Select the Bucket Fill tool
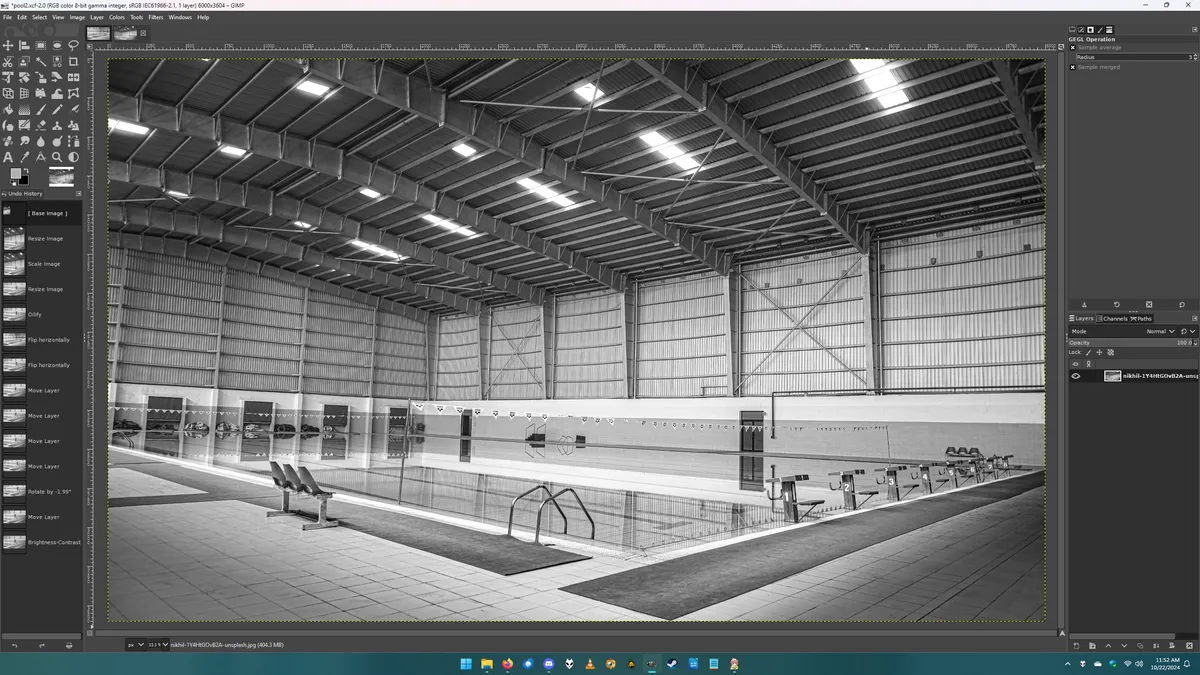This screenshot has width=1200, height=675. pyautogui.click(x=8, y=109)
